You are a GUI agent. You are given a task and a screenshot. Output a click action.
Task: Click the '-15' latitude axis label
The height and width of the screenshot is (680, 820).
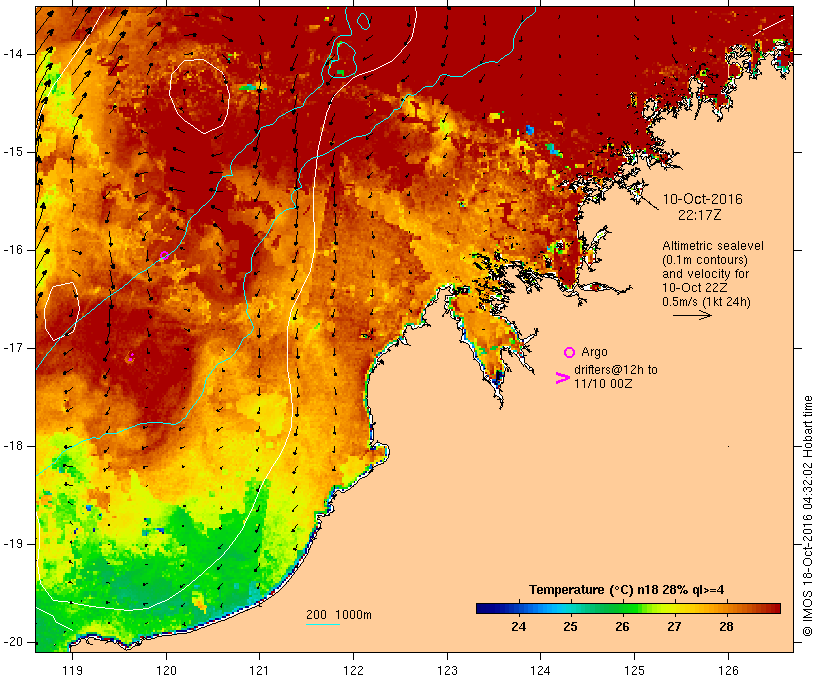[x=13, y=152]
